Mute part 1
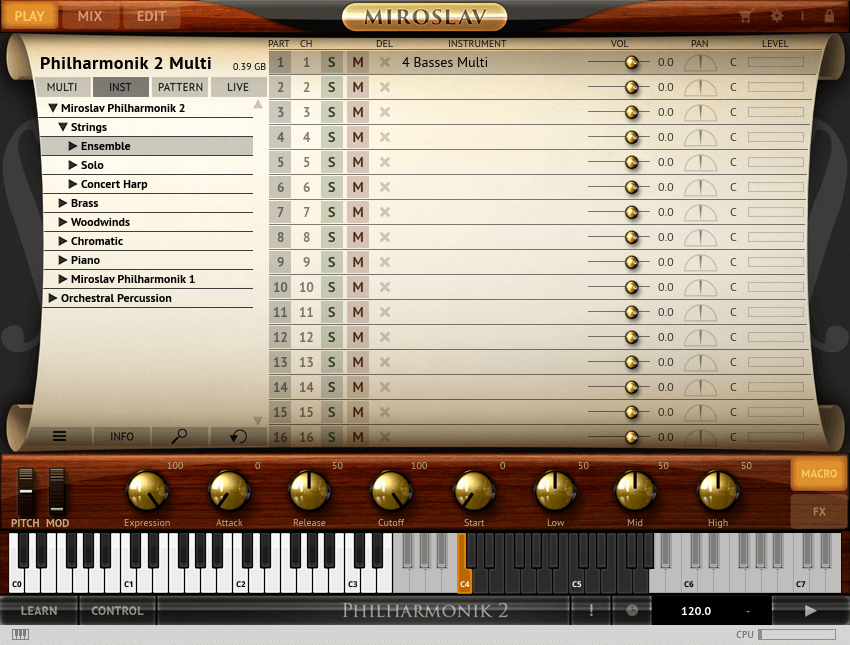850x645 pixels. point(358,62)
